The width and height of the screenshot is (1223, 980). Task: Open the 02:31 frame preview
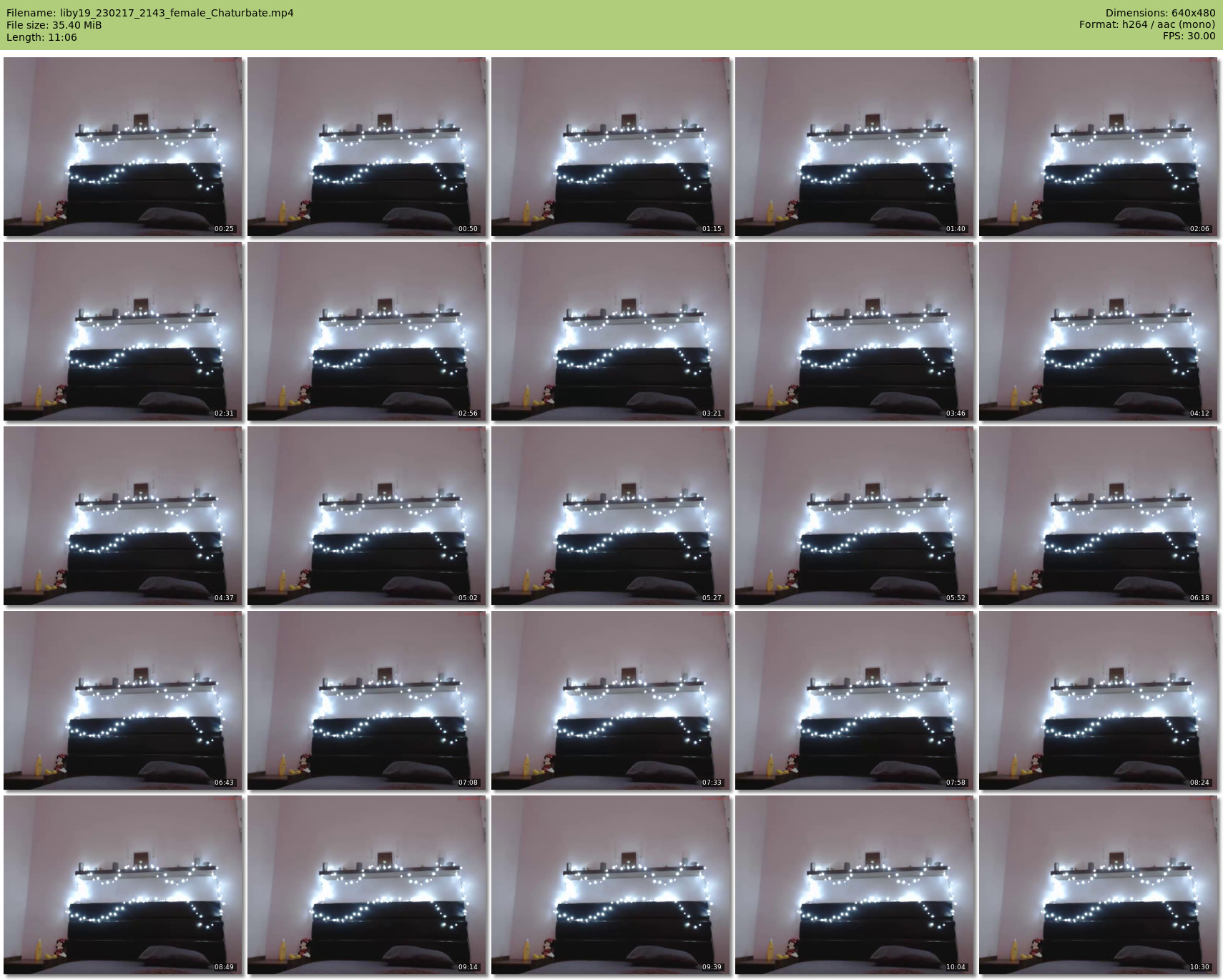pyautogui.click(x=122, y=331)
